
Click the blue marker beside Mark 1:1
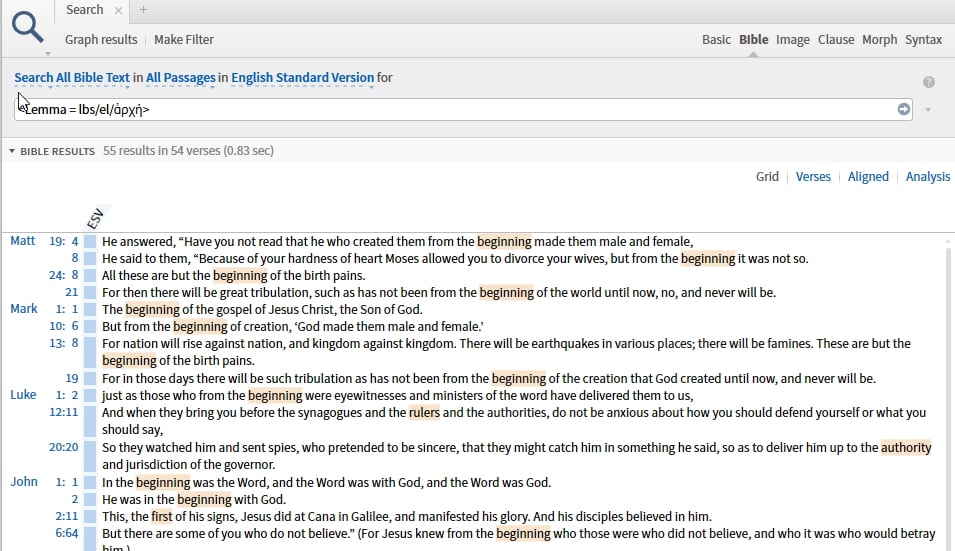(90, 309)
